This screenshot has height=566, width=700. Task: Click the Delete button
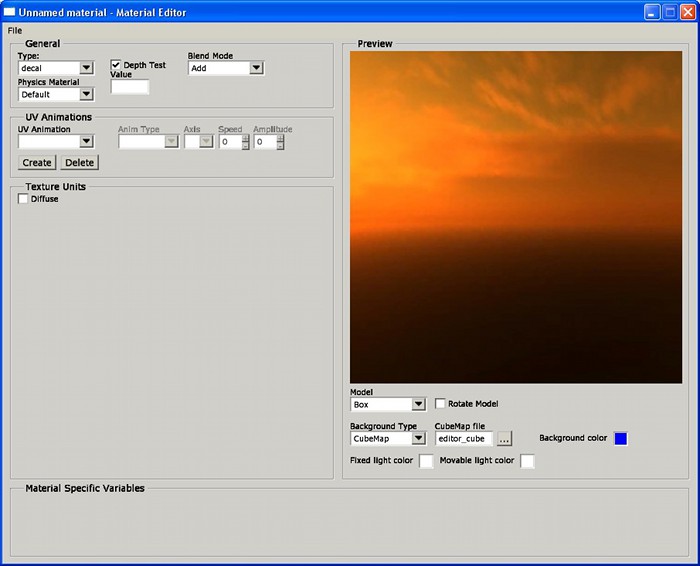80,162
